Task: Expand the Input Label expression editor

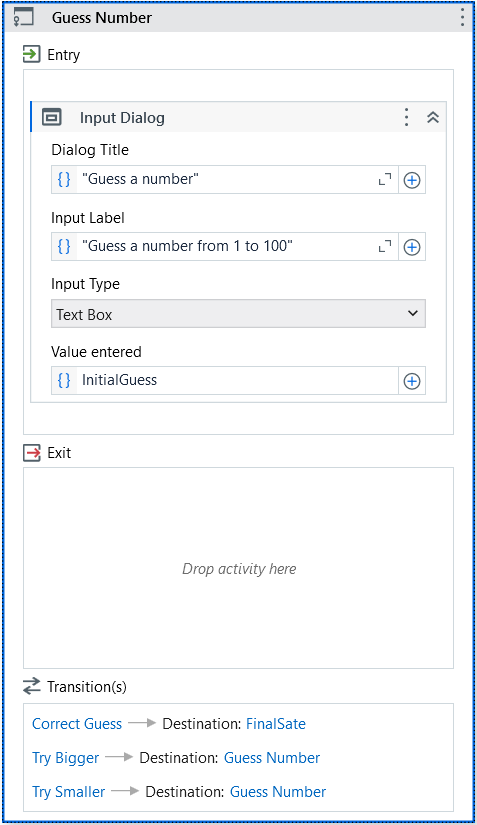Action: tap(385, 246)
